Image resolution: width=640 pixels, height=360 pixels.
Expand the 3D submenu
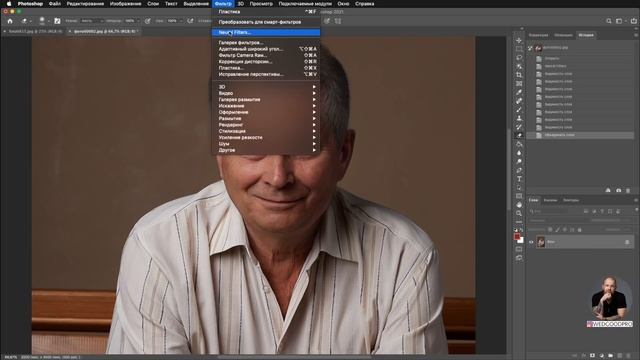[266, 87]
